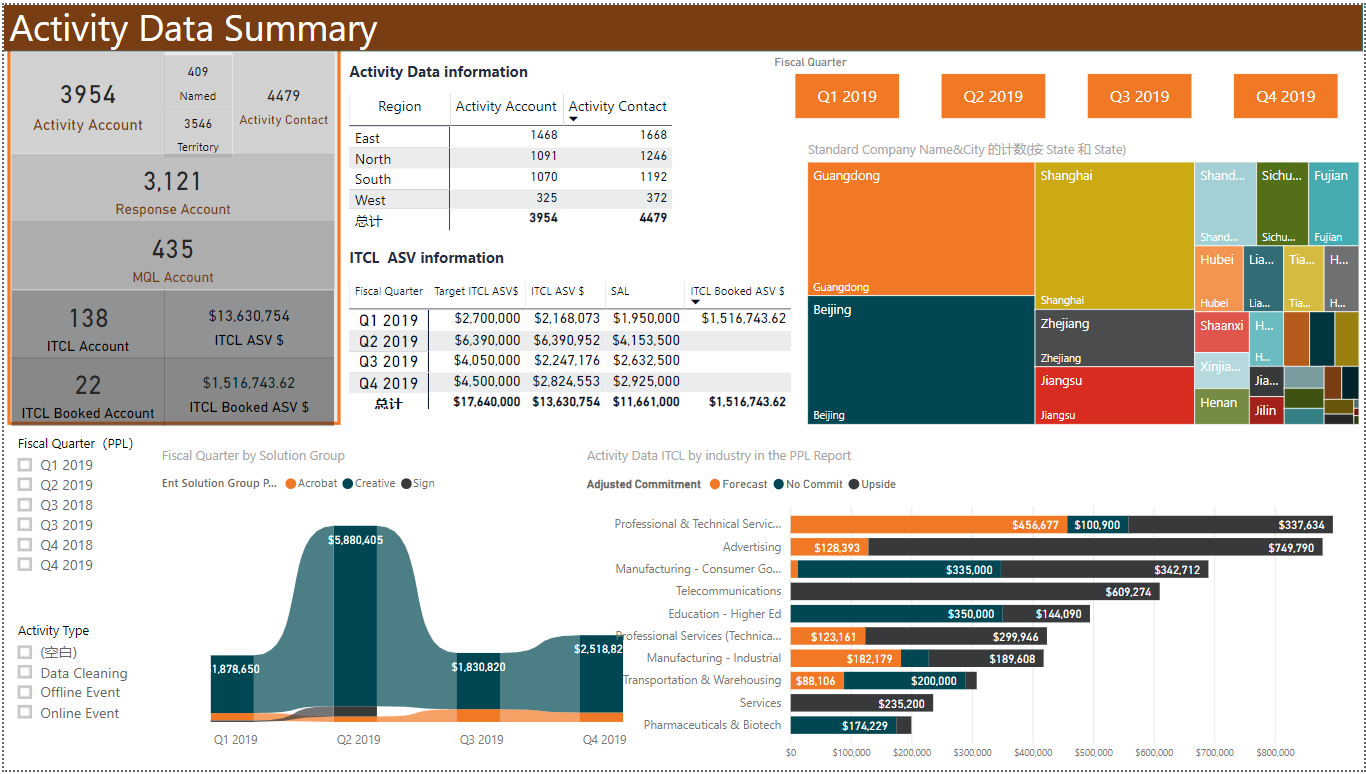Tick the Q4 2019 PPL checkbox
Viewport: 1366px width, 774px height.
pyautogui.click(x=25, y=565)
